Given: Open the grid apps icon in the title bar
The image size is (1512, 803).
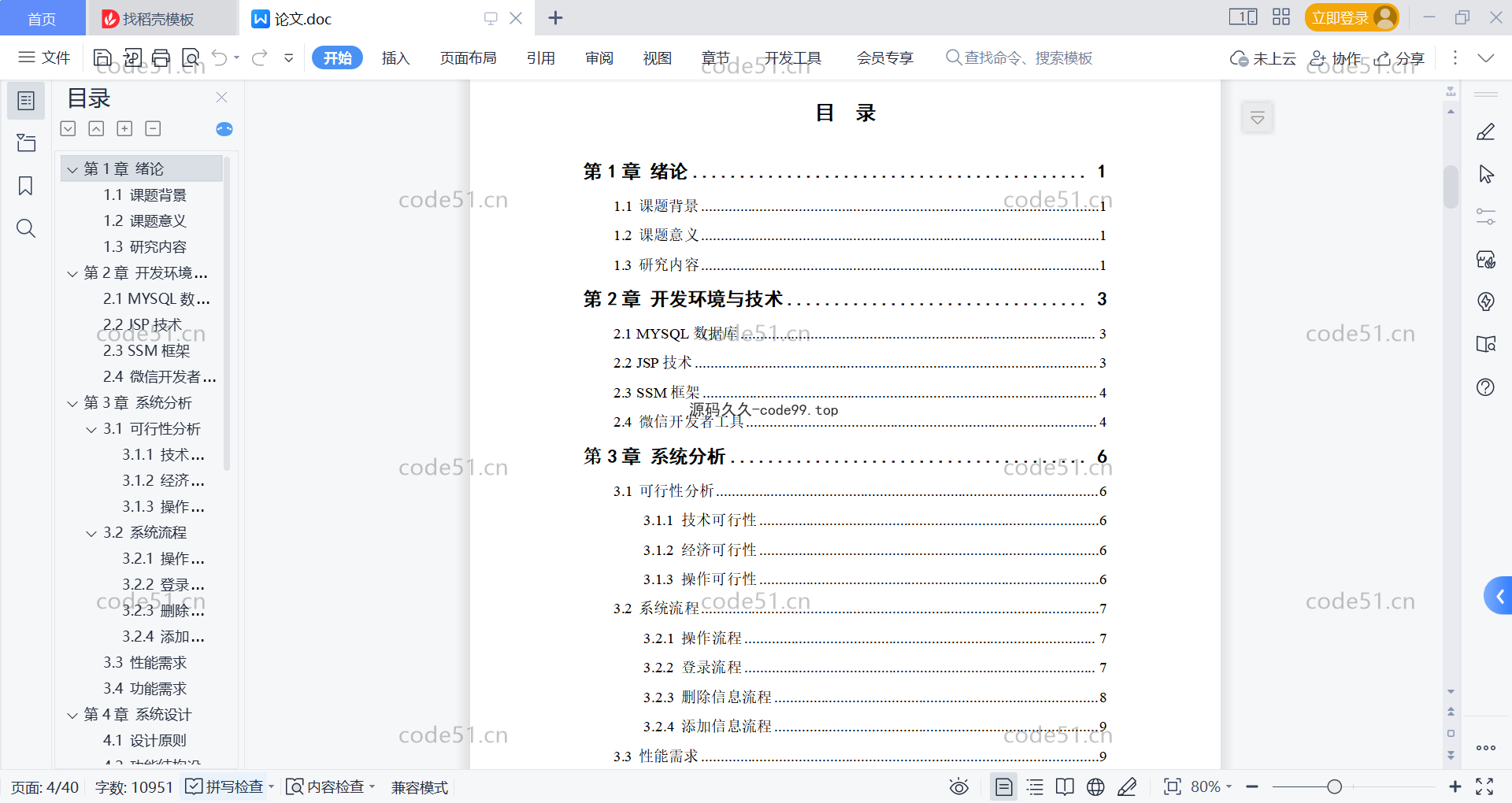Looking at the screenshot, I should (1281, 17).
